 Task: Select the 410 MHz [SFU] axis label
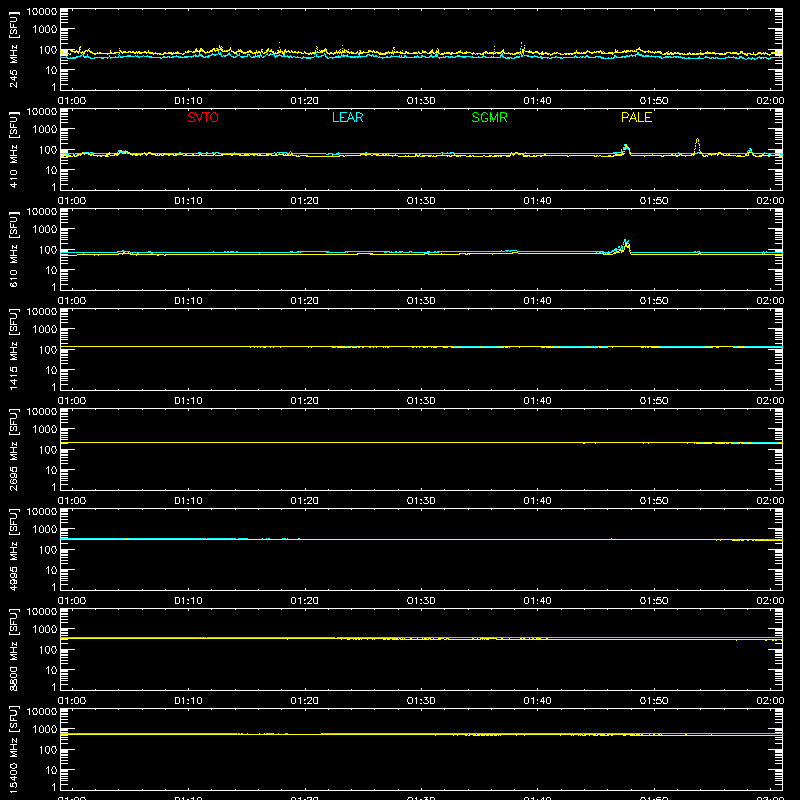point(14,149)
